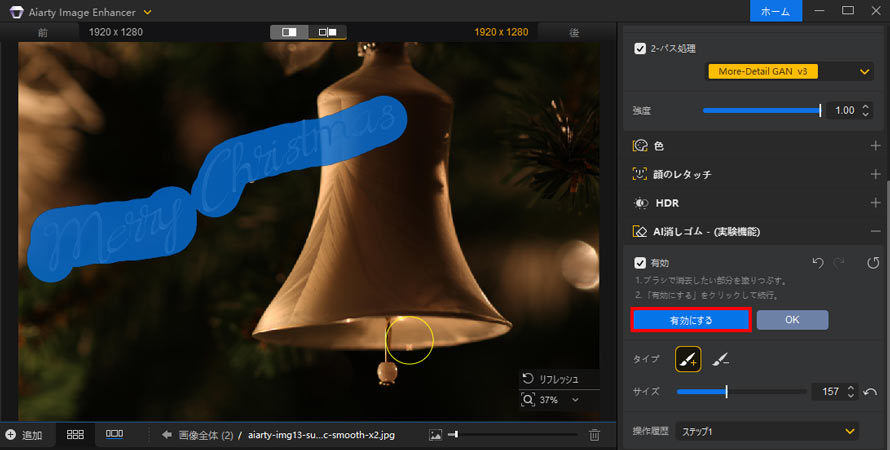Go back with the left arrow icon

[166, 435]
